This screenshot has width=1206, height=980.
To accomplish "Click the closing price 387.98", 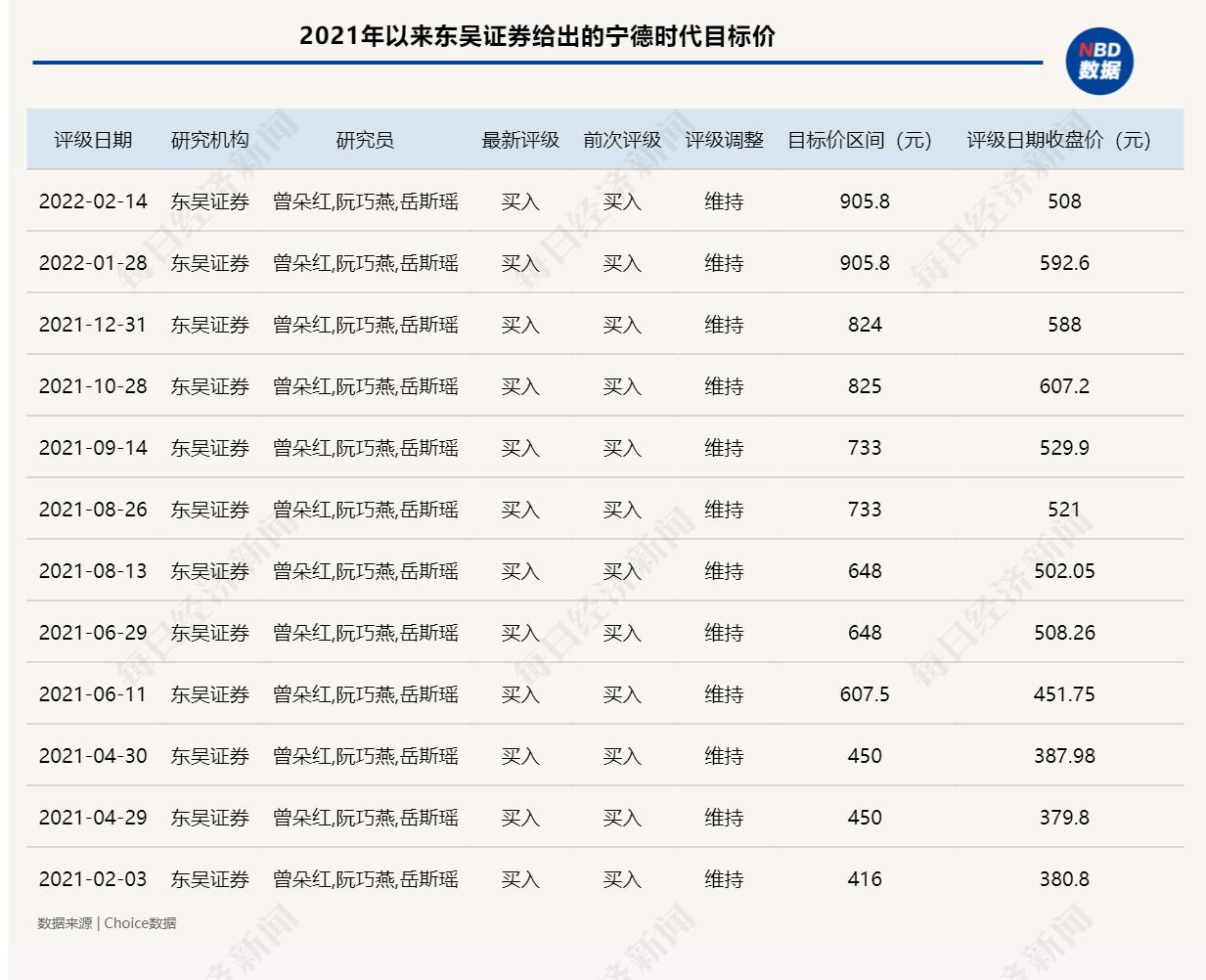I will (x=1064, y=756).
